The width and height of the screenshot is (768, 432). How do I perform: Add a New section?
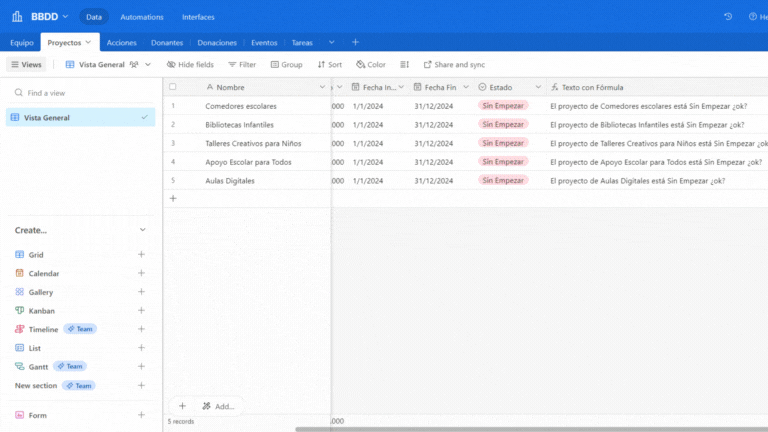coord(142,385)
